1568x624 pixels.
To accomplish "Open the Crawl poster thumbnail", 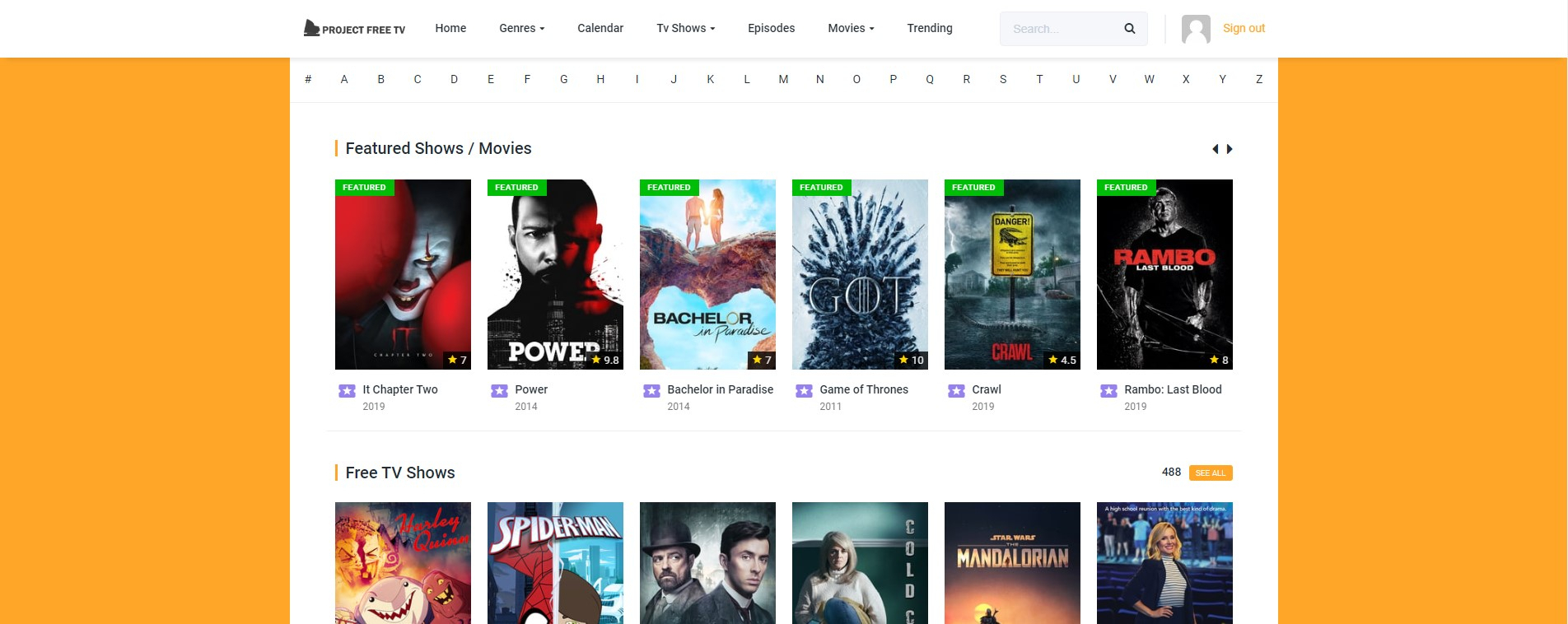I will click(1012, 274).
